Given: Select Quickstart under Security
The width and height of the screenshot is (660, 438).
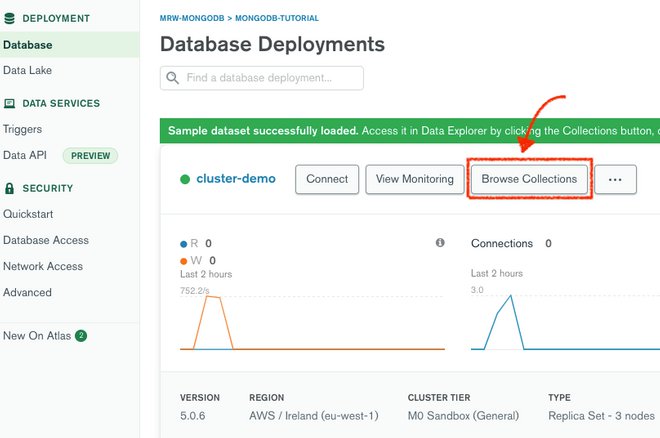Looking at the screenshot, I should [x=28, y=214].
